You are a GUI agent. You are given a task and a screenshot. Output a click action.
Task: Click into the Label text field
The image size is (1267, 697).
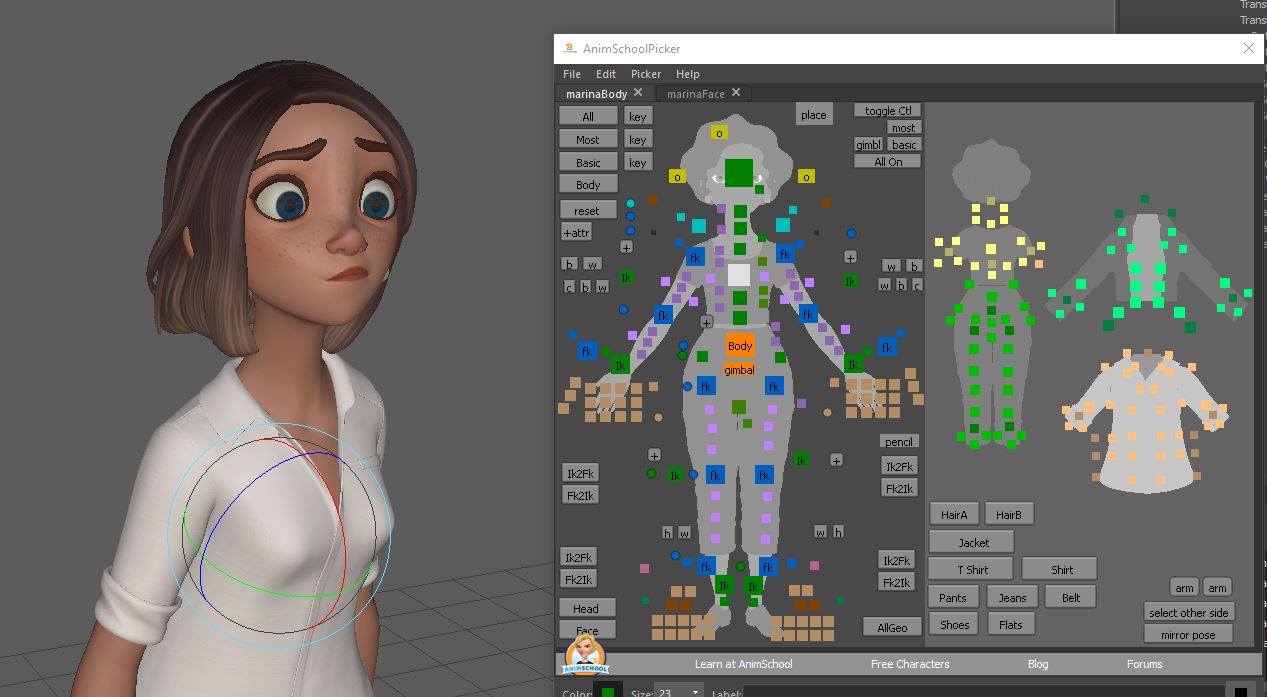point(983,691)
